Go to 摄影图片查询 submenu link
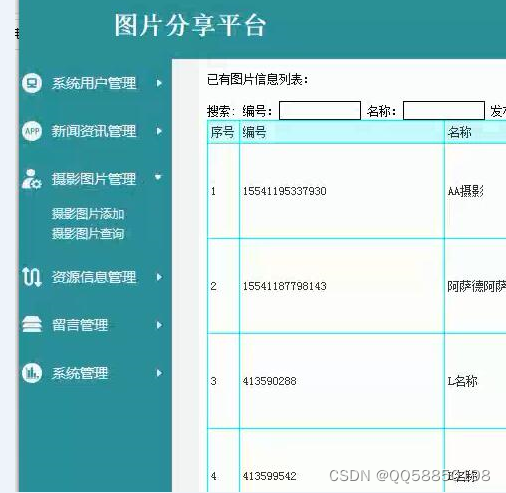The width and height of the screenshot is (506, 493). point(88,234)
